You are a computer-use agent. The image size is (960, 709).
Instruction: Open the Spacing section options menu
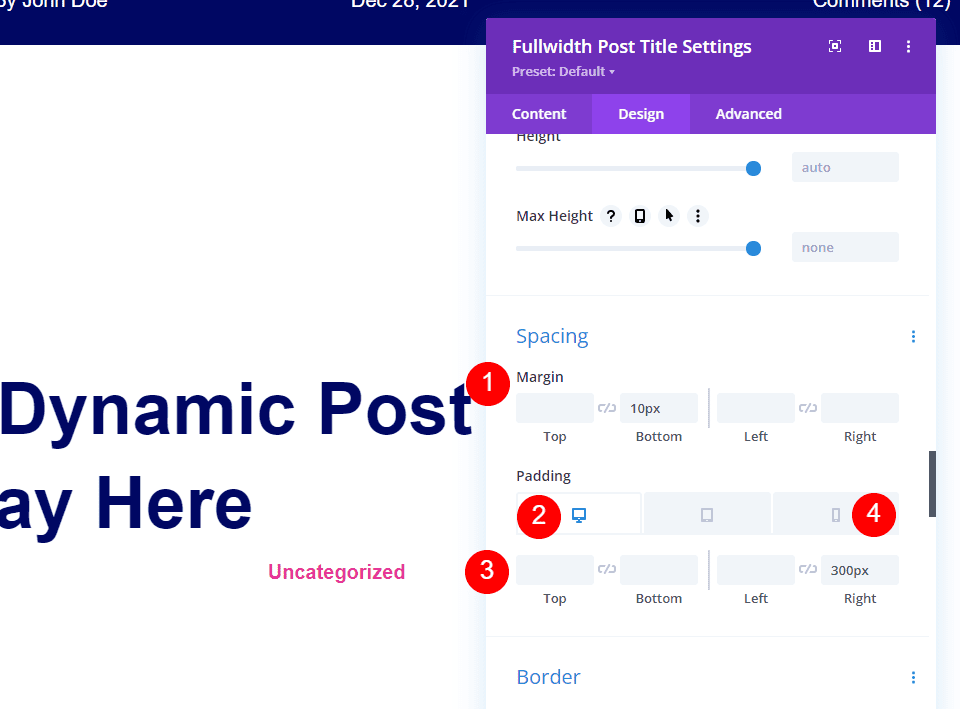click(913, 337)
